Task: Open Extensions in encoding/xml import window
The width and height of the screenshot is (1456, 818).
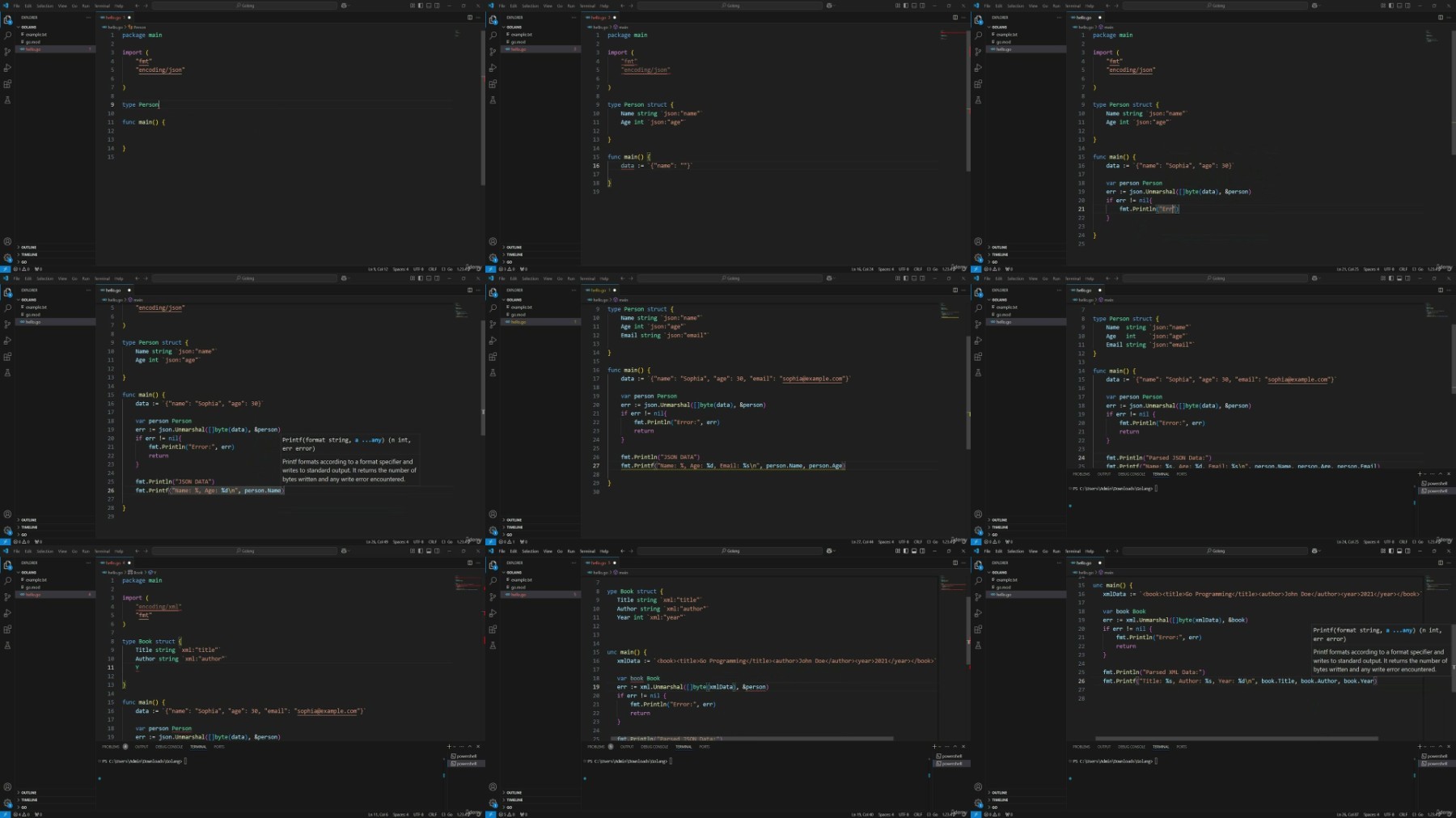Action: (7, 629)
